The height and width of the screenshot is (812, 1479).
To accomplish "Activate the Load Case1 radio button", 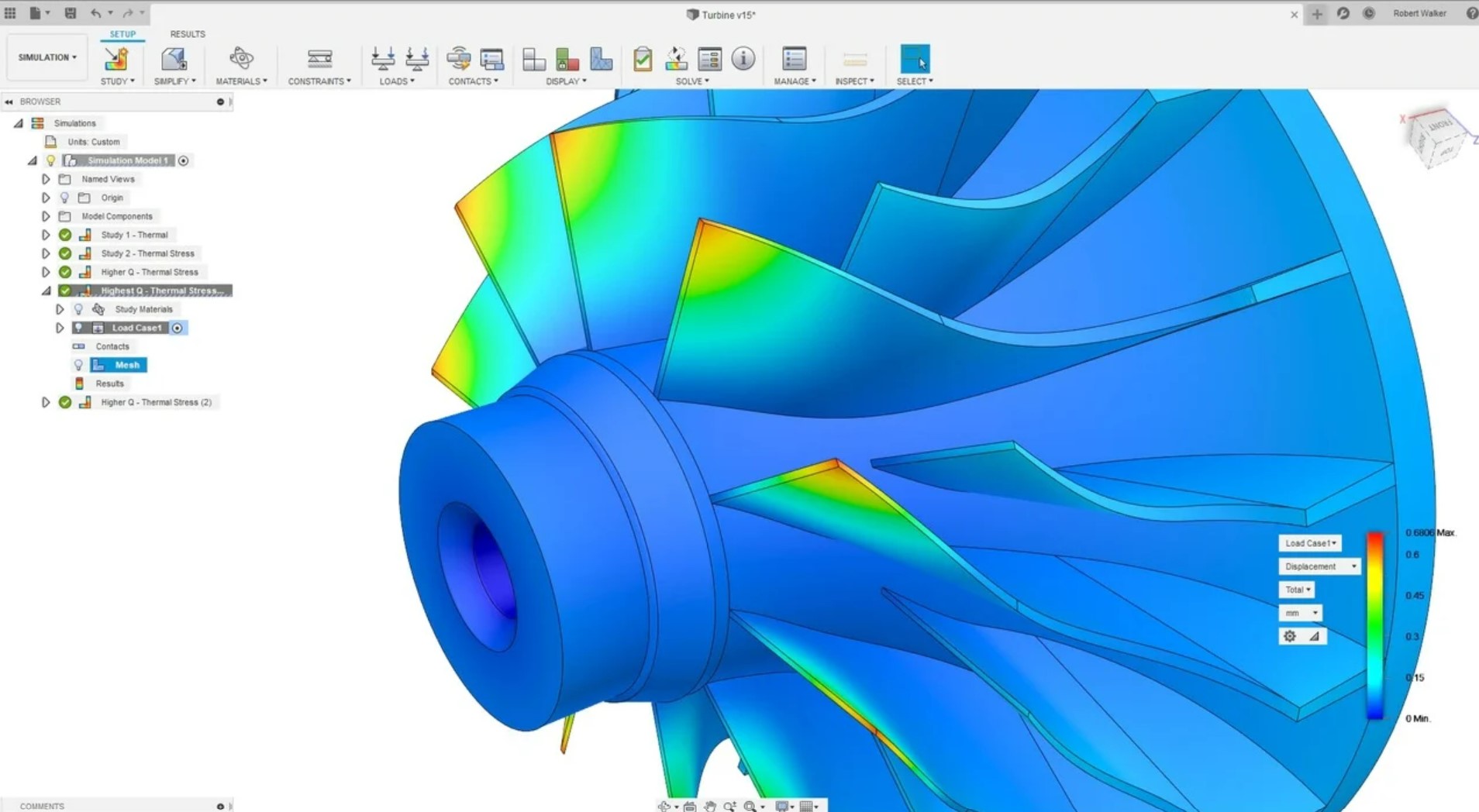I will point(178,328).
